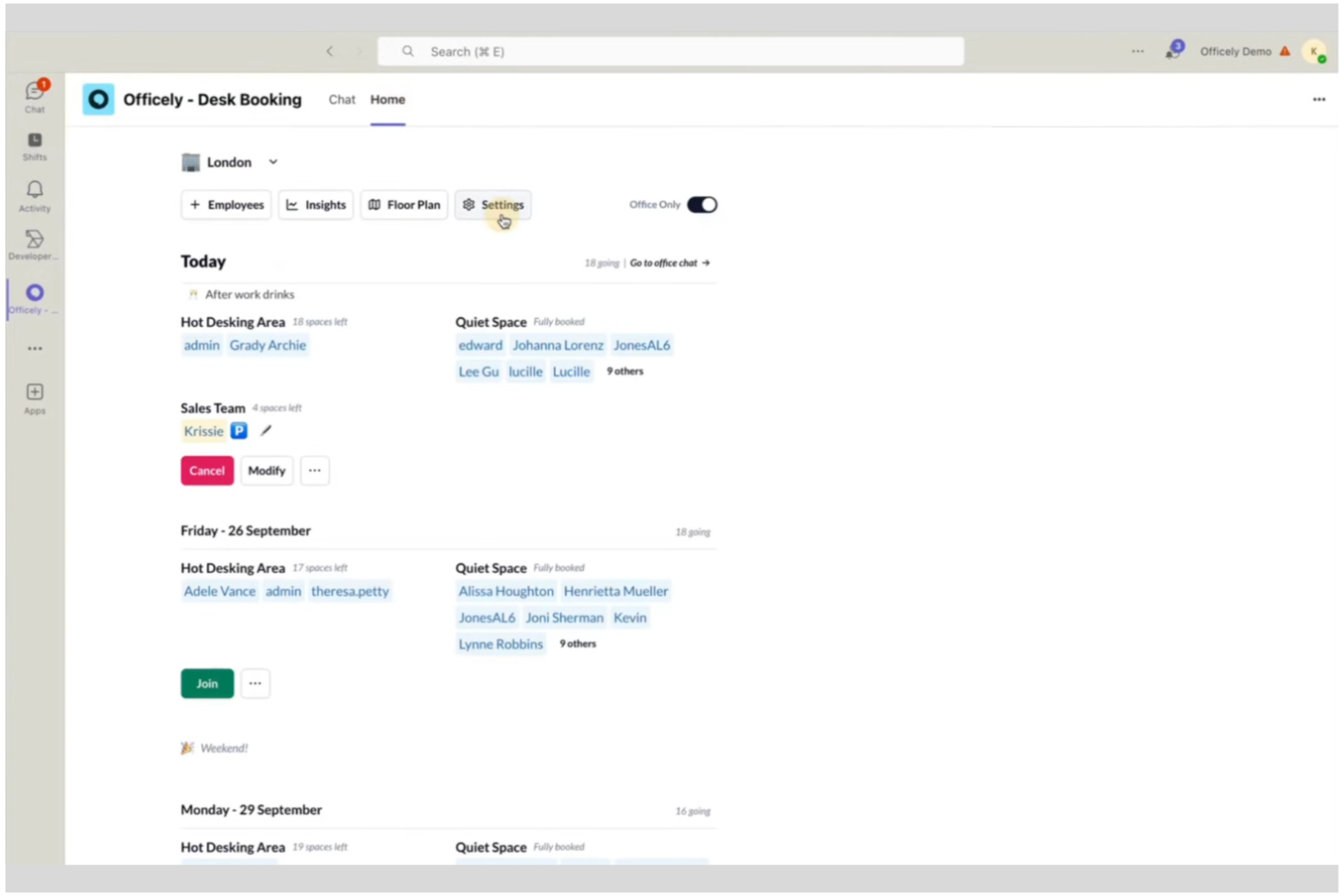Open the profile avatar menu
The width and height of the screenshot is (1344, 896).
point(1314,52)
